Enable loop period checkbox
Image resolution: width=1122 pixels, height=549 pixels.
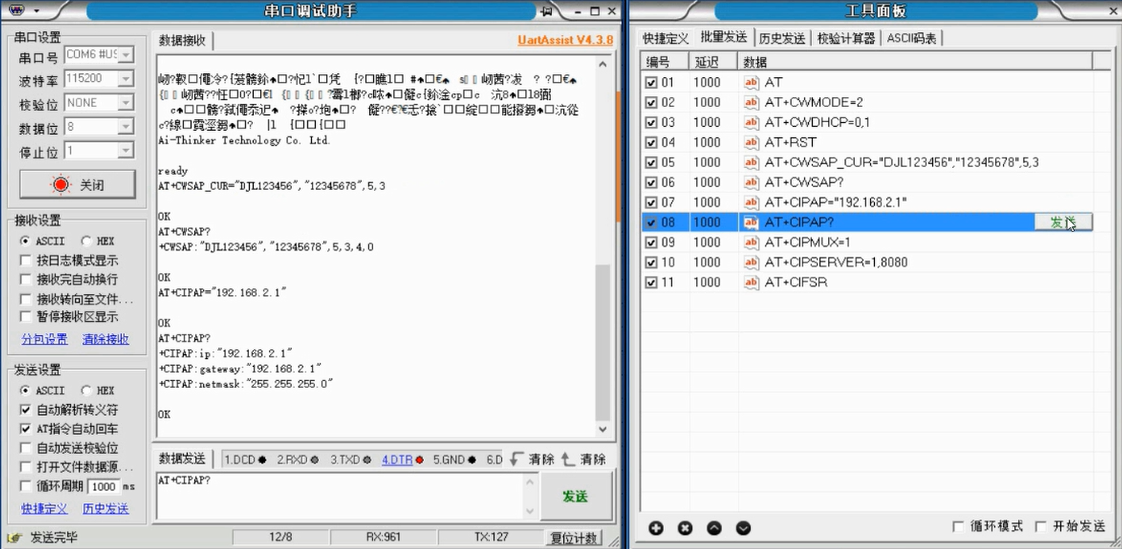pyautogui.click(x=26, y=486)
